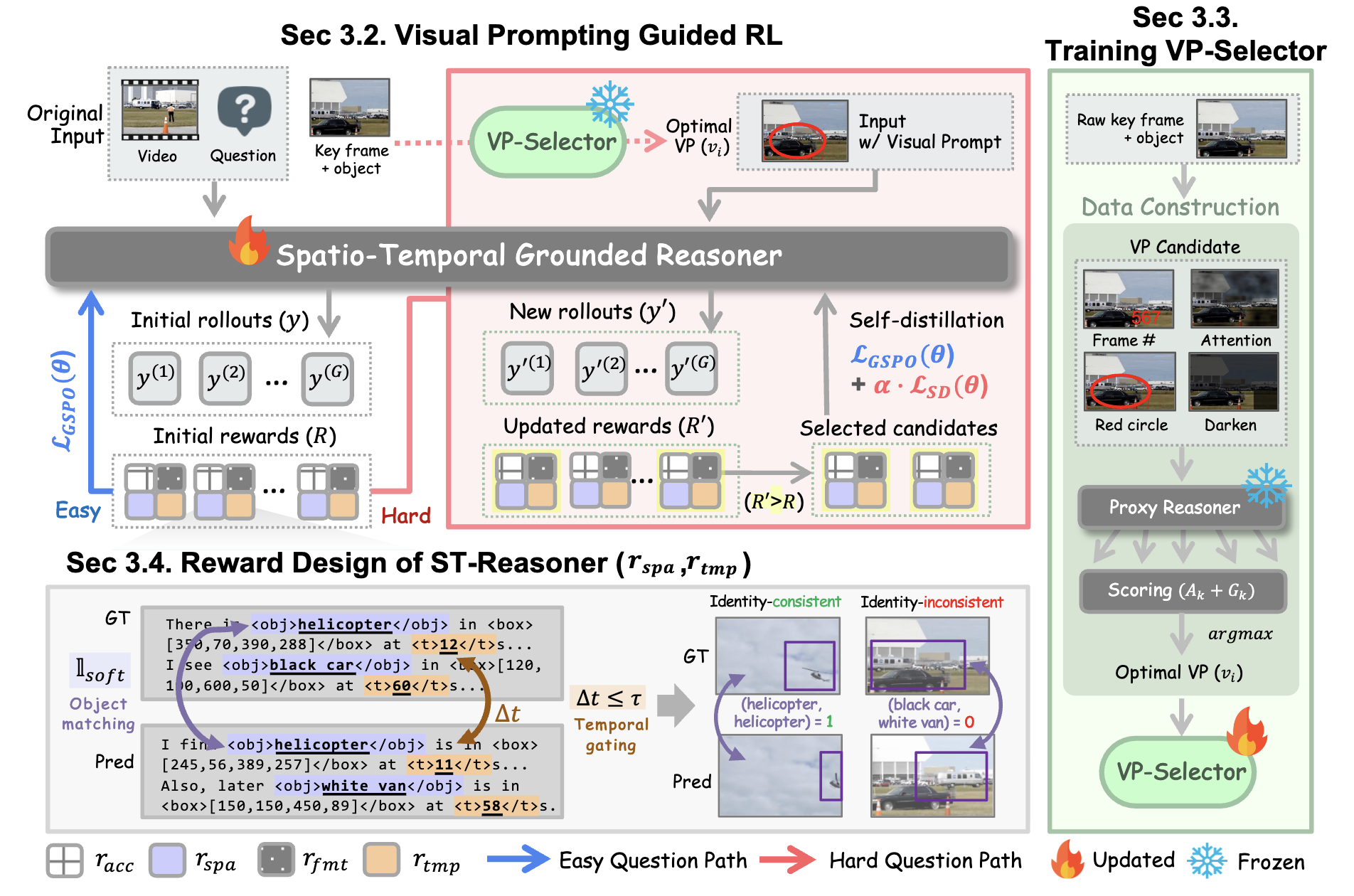
Task: Click the r_tmp orange legend swatch
Action: point(380,860)
